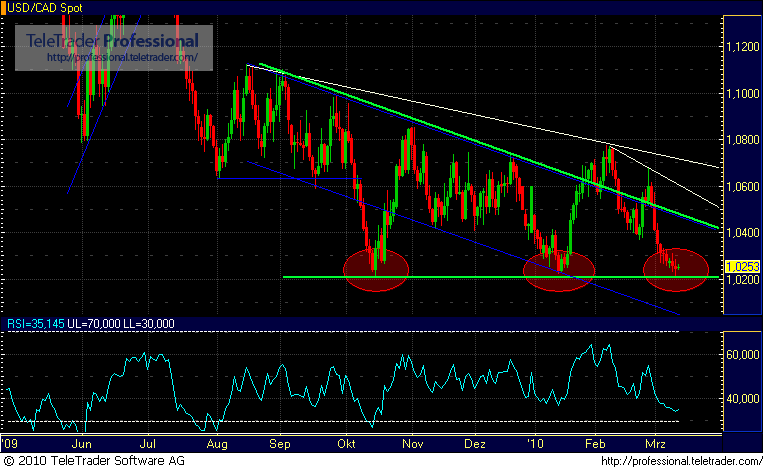Click the Aug label on the time axis
763x470 pixels.
coord(217,444)
